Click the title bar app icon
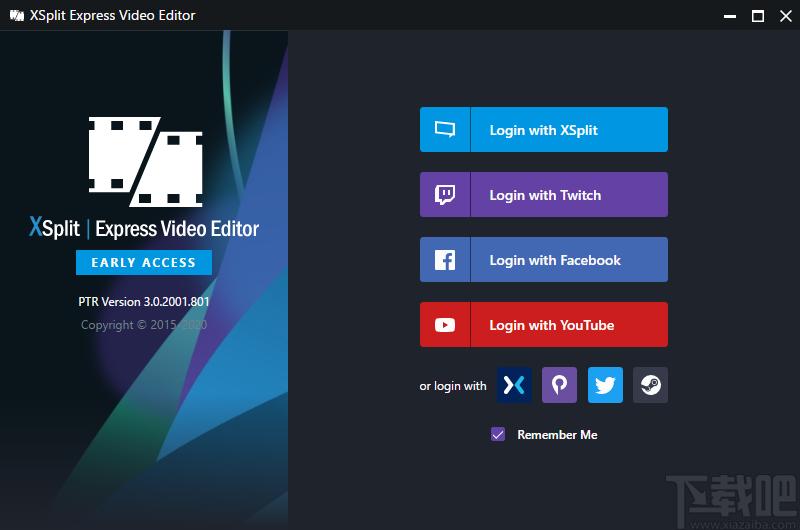The height and width of the screenshot is (530, 800). (x=17, y=15)
